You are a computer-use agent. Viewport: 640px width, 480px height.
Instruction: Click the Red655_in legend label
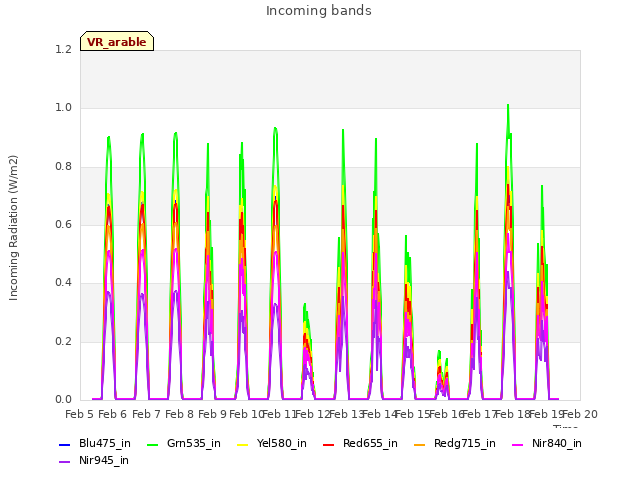point(370,443)
